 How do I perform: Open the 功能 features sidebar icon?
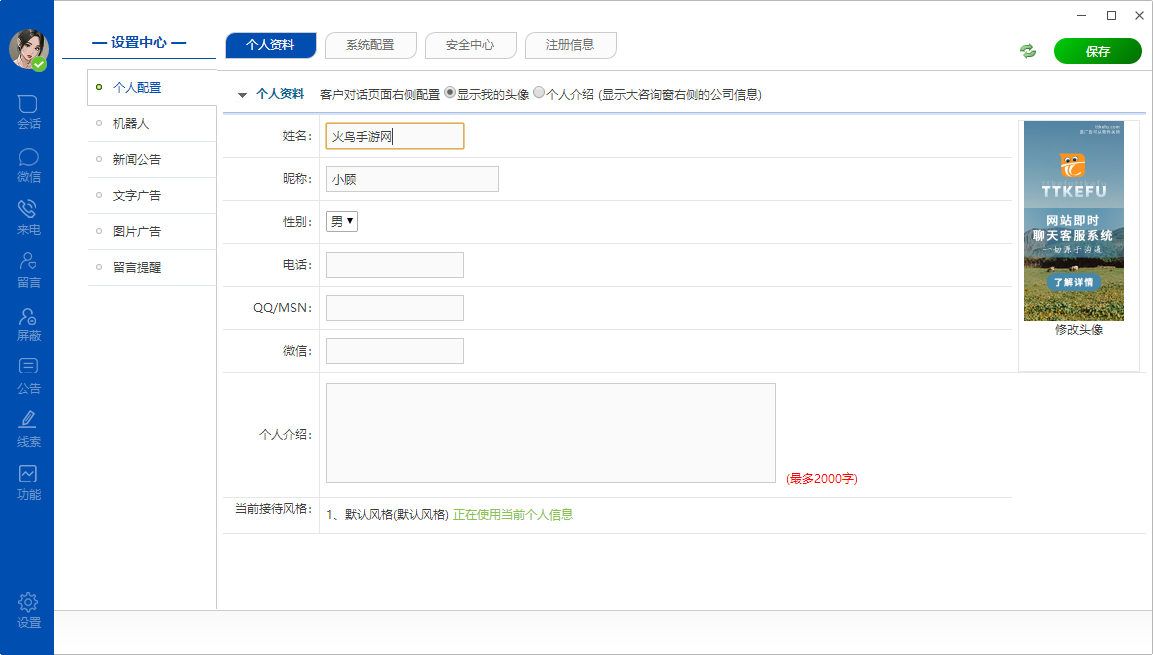click(28, 483)
